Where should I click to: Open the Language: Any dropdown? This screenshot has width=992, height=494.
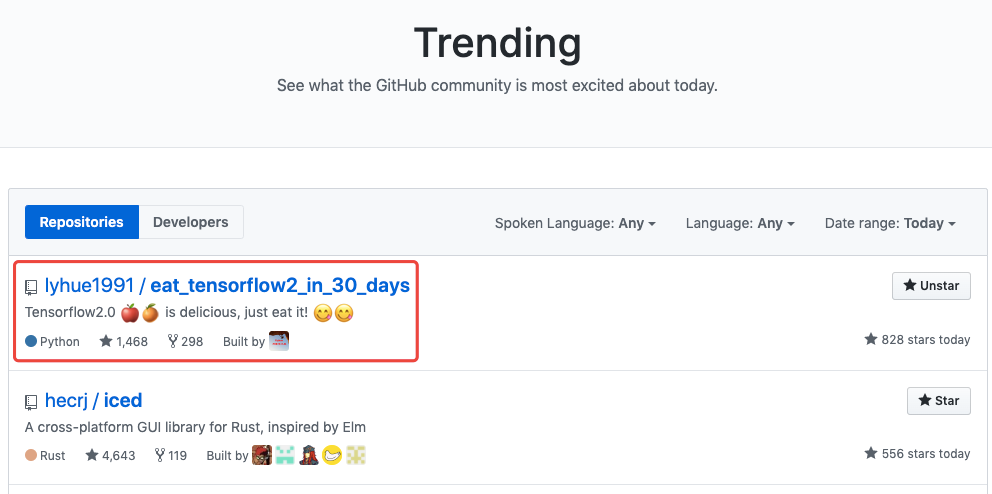click(740, 223)
